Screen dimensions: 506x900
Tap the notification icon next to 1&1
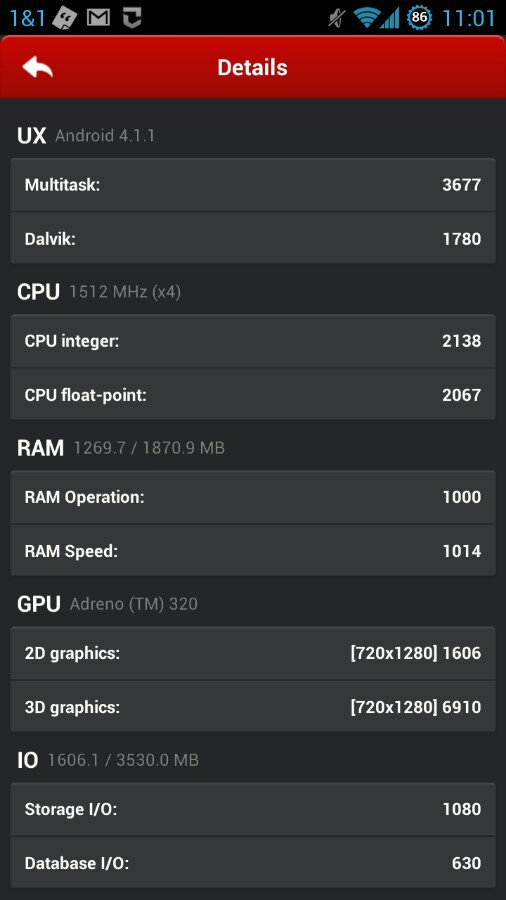(x=64, y=18)
